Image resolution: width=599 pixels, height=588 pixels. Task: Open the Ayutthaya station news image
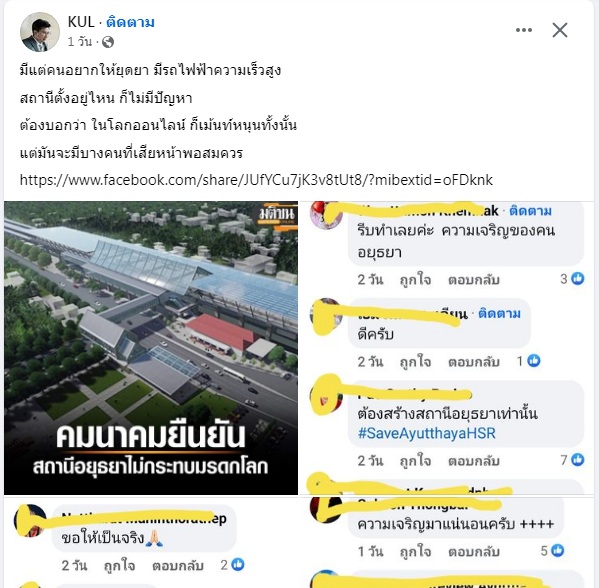click(151, 348)
